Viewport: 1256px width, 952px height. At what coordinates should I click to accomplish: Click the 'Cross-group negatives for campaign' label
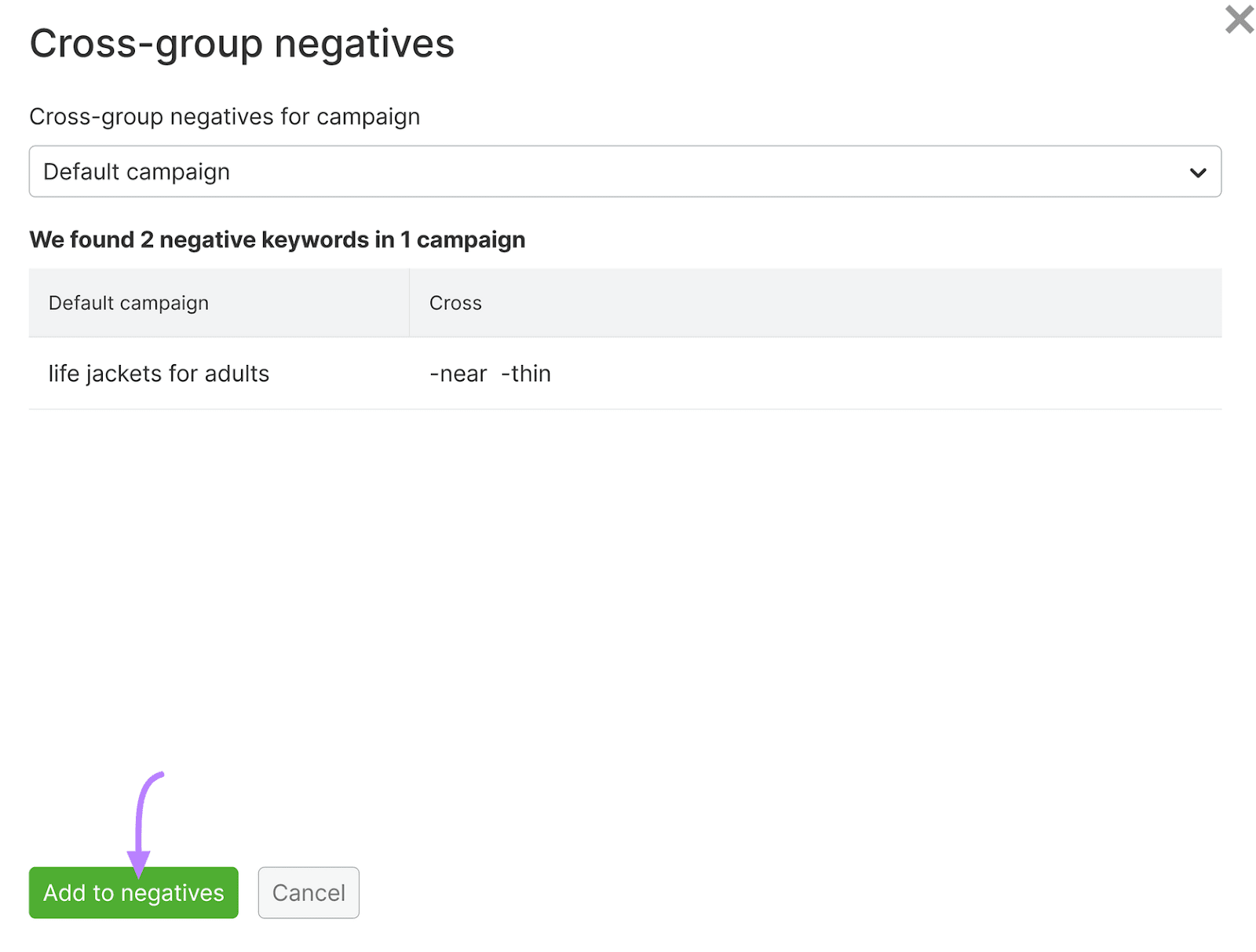[x=225, y=116]
